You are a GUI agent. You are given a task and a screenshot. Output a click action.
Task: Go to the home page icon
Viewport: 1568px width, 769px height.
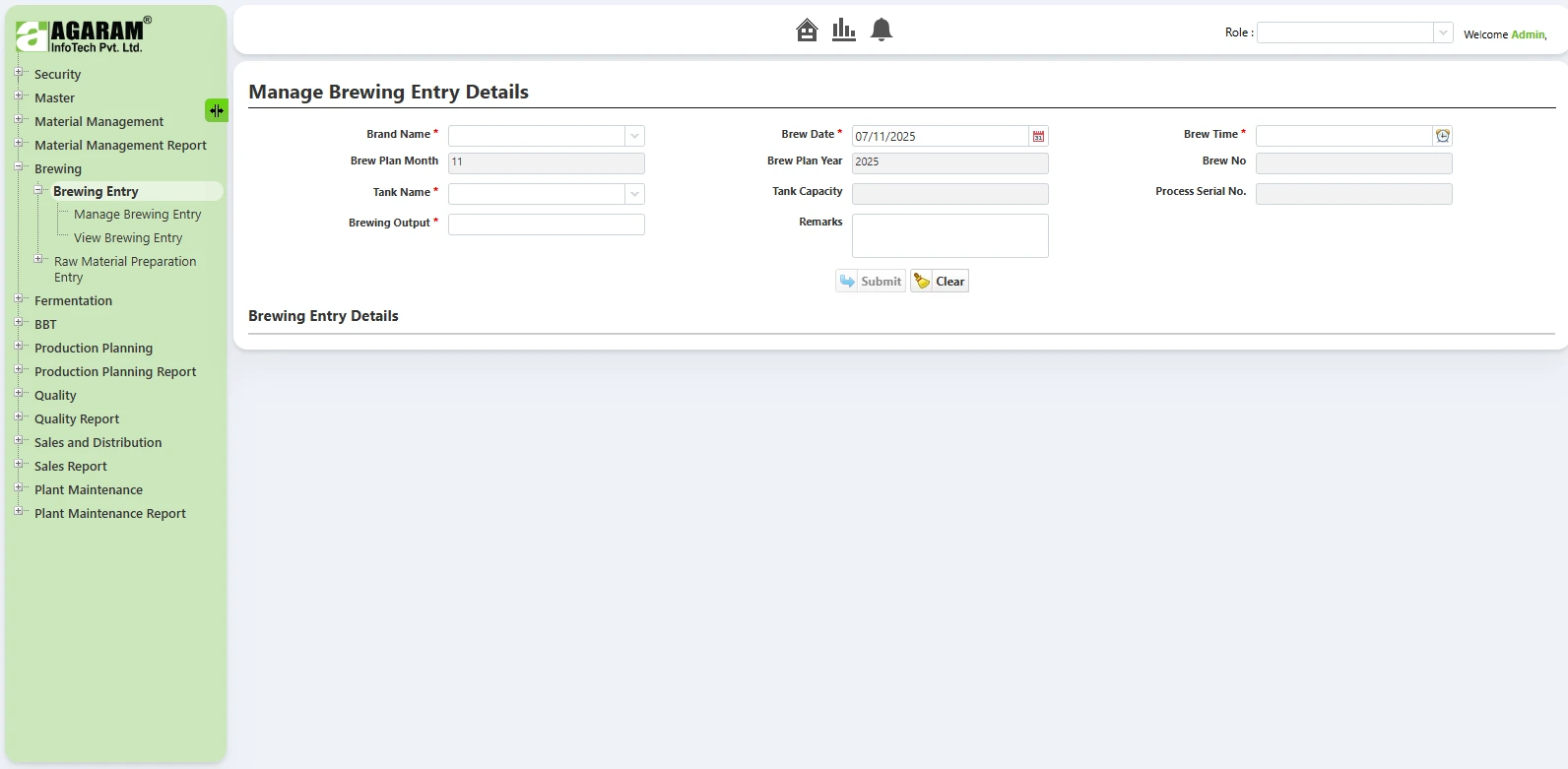pos(807,31)
